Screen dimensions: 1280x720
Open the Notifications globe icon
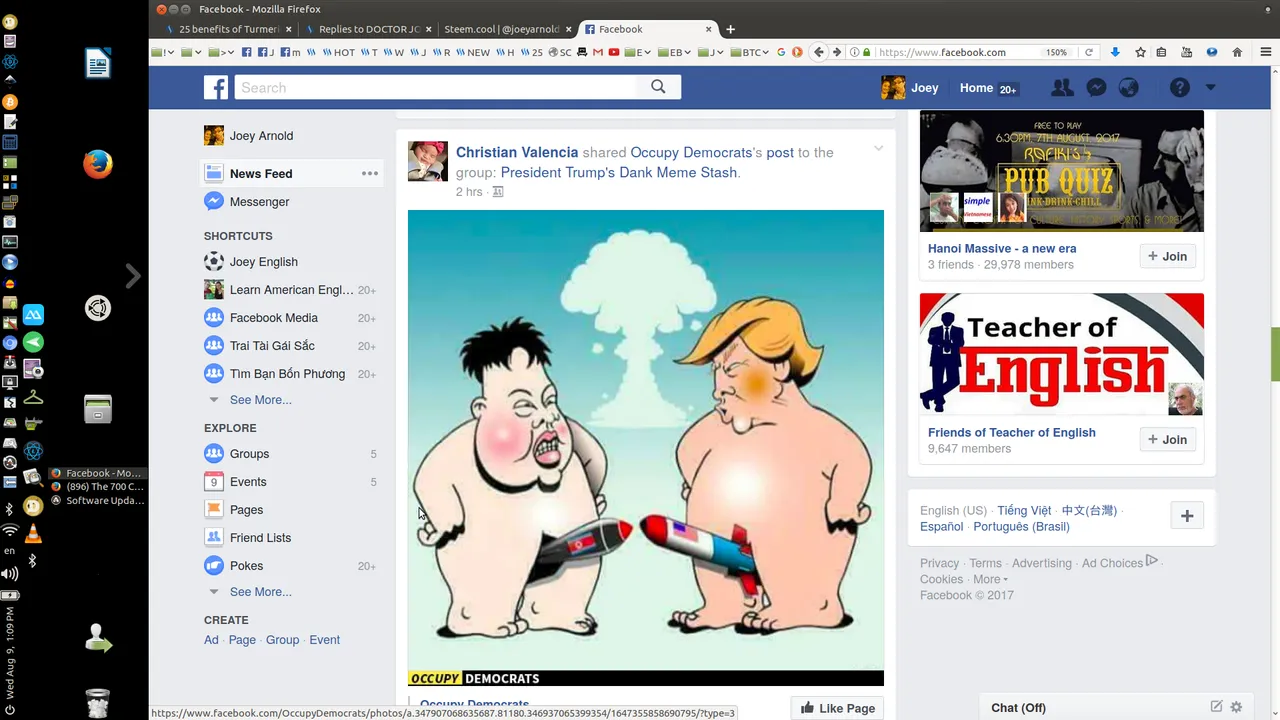1129,88
